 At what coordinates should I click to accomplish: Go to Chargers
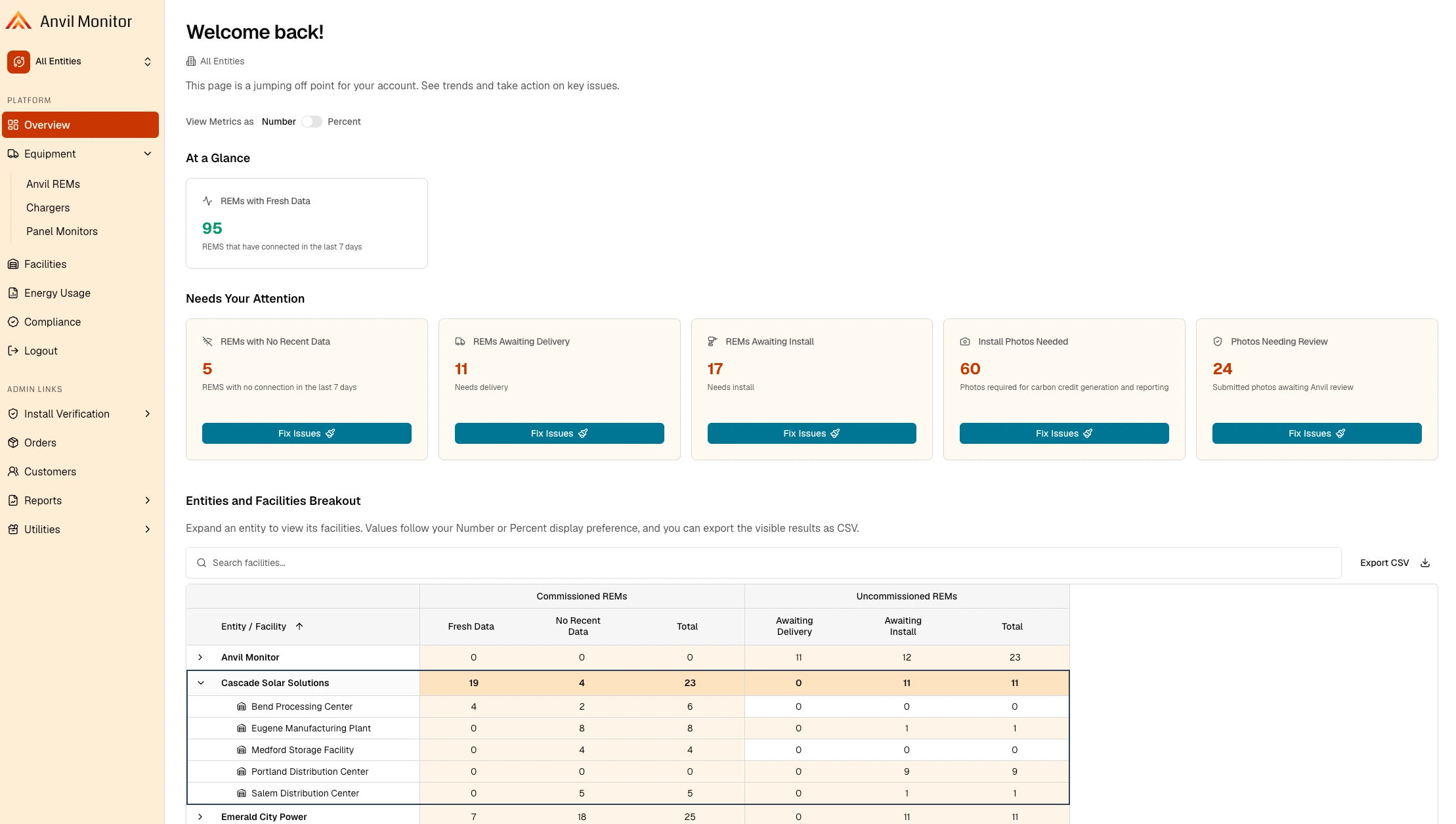(48, 207)
